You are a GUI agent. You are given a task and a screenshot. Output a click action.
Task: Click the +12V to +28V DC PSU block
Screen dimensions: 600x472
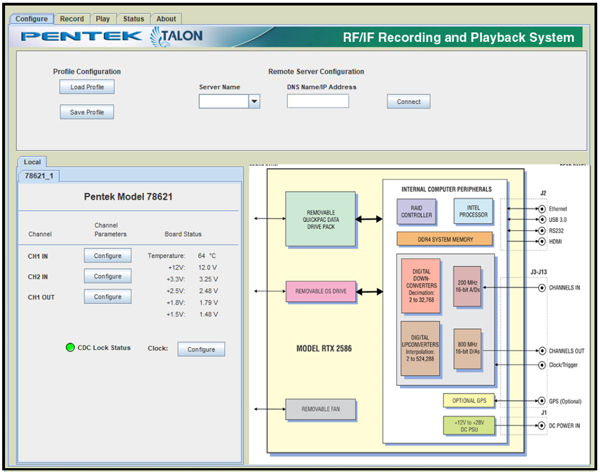coord(469,426)
